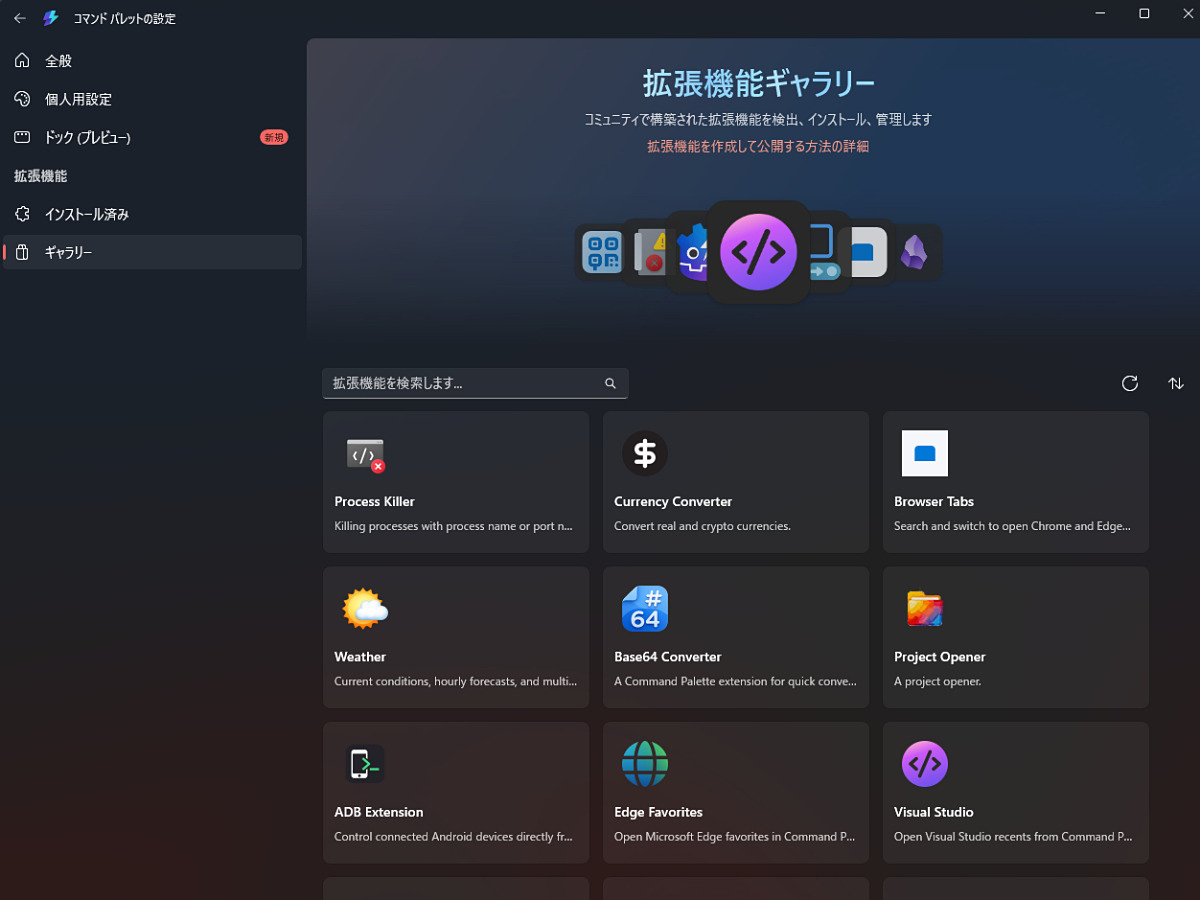Open the Edge Favorites extension title
Image resolution: width=1200 pixels, height=900 pixels.
(658, 812)
